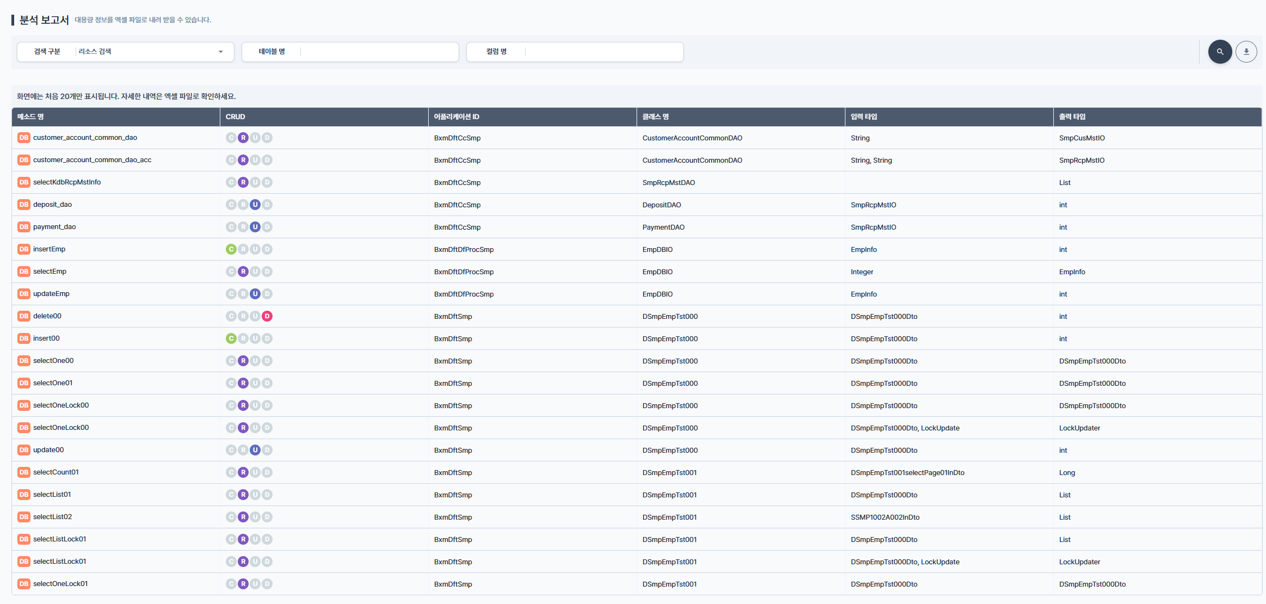Image resolution: width=1266 pixels, height=604 pixels.
Task: Click the Excel download icon button
Action: (1246, 52)
